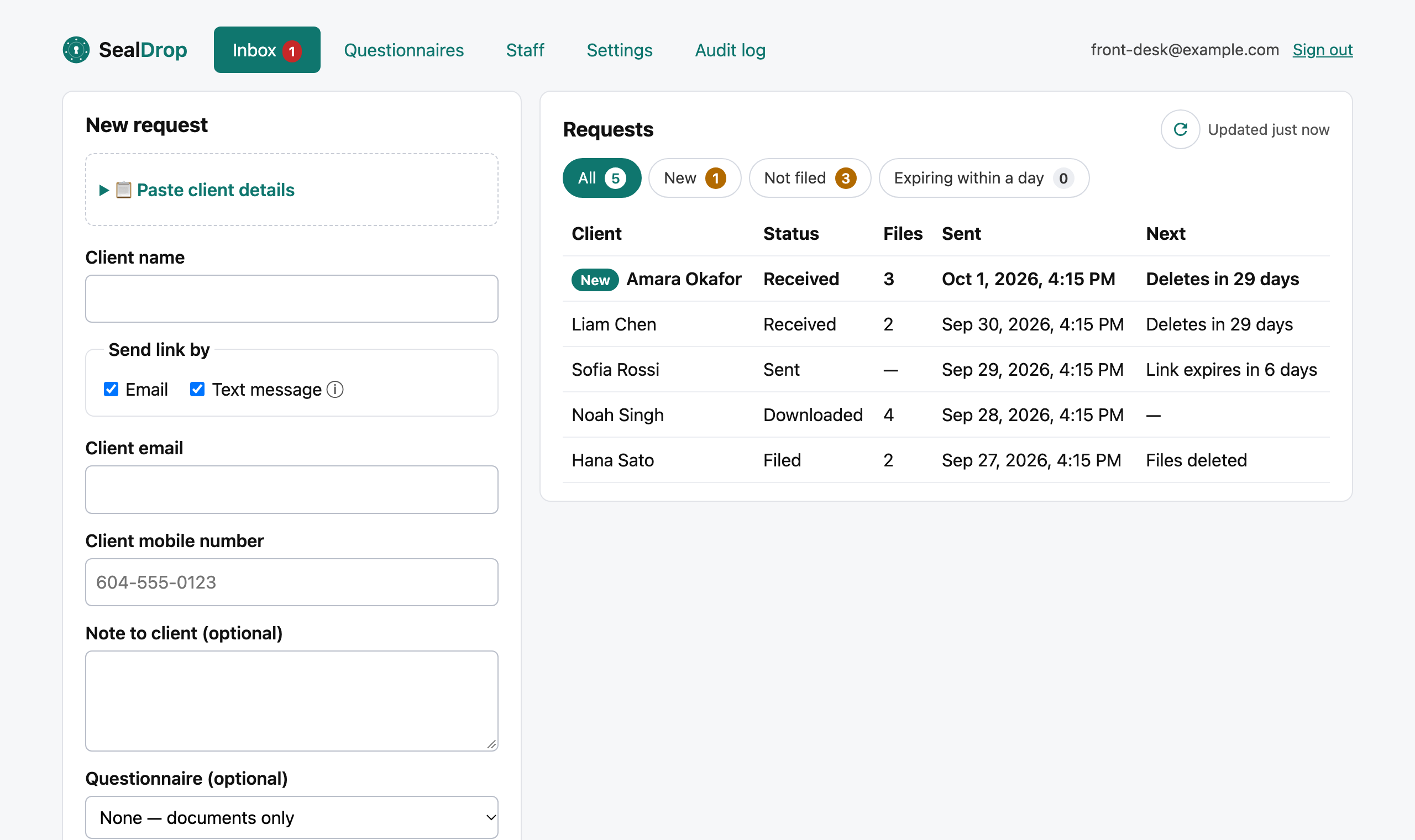The image size is (1415, 840).
Task: Open the Questionnaire dropdown
Action: pos(291,817)
